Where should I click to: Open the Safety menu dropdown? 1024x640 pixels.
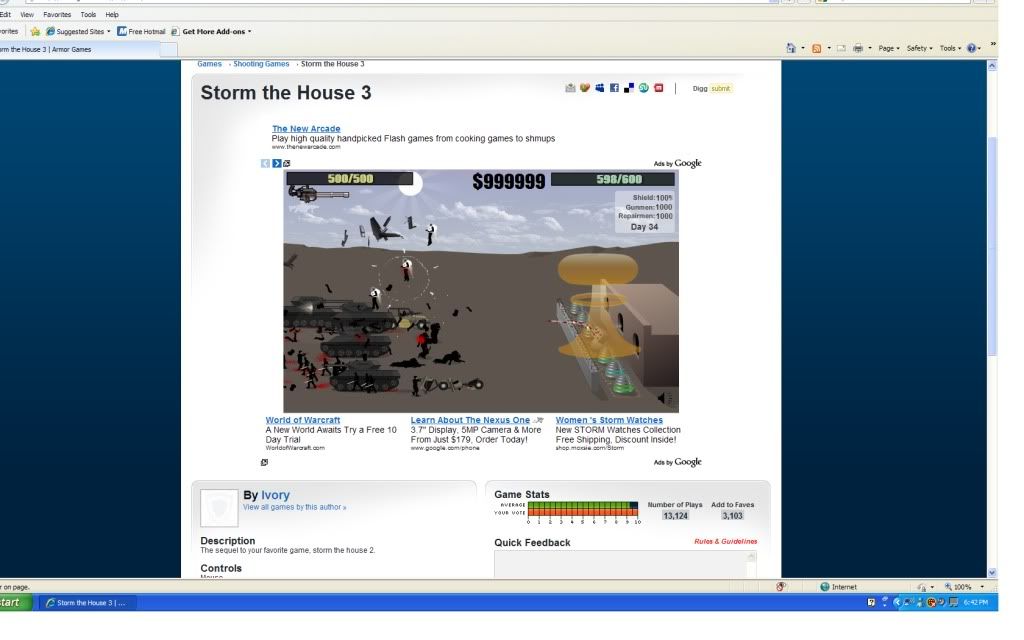click(x=918, y=48)
